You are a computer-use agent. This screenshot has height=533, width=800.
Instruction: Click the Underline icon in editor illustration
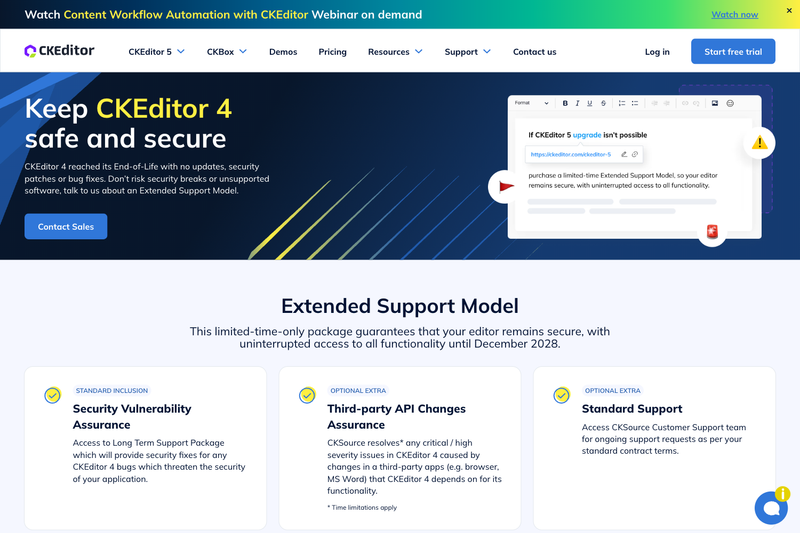tap(590, 103)
